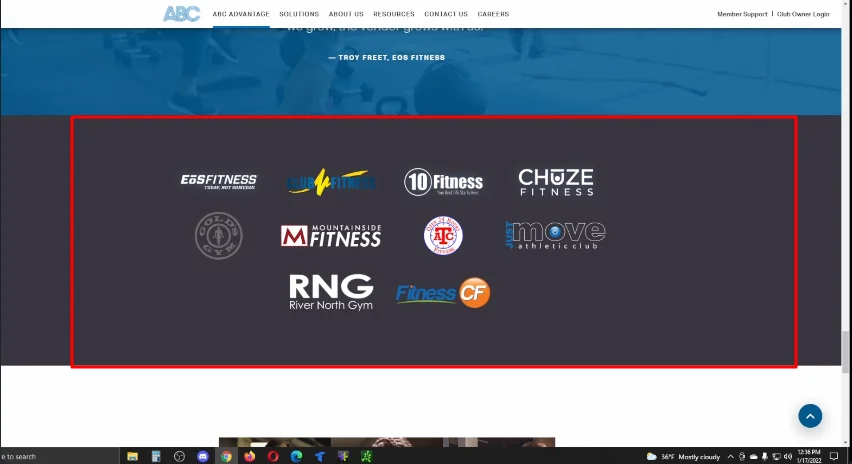Expand the hidden system tray icons
852x464 pixels.
730,456
